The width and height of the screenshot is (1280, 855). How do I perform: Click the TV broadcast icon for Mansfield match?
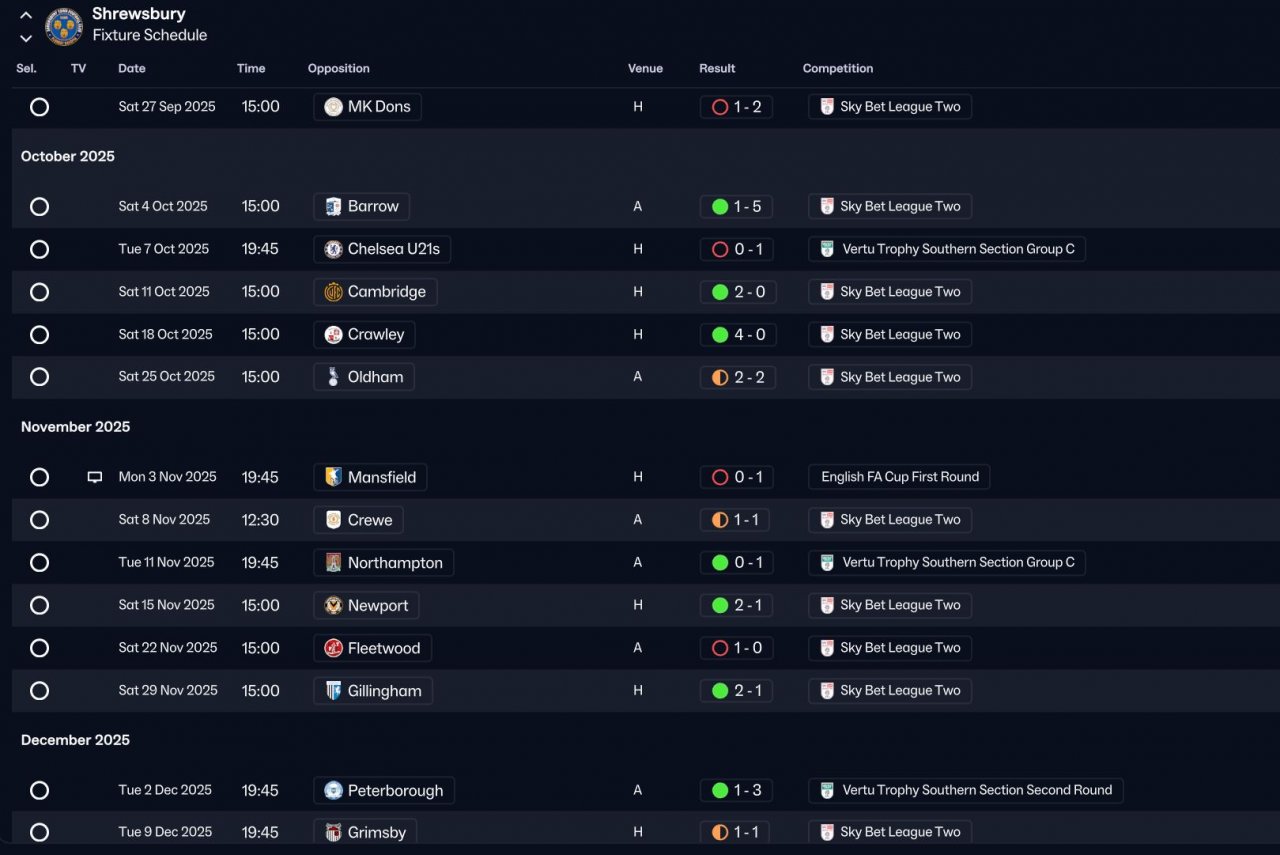coord(95,478)
